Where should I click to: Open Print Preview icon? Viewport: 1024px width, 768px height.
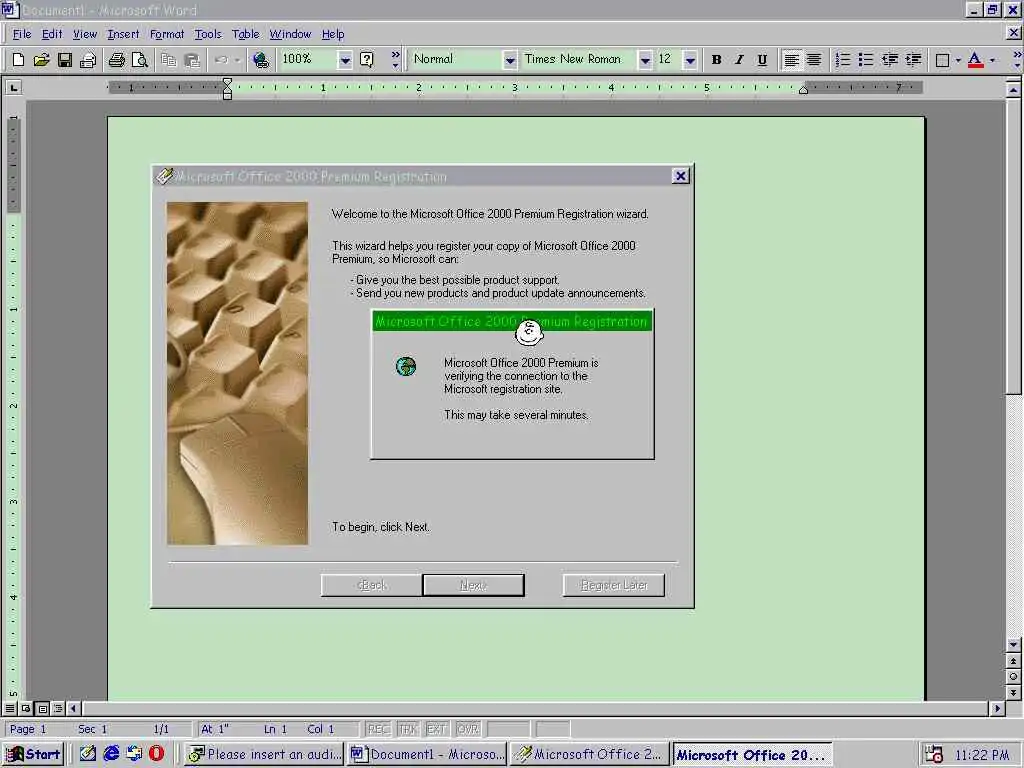[140, 60]
